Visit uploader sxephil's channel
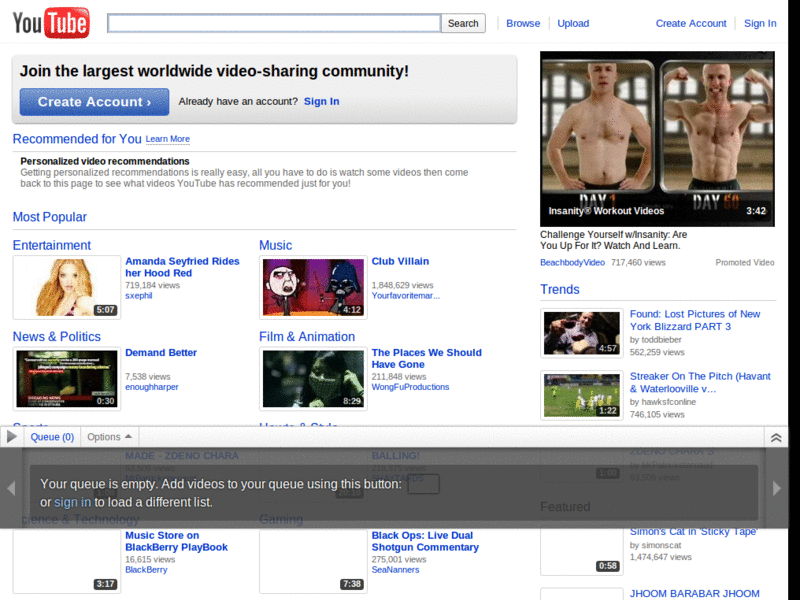 point(139,296)
